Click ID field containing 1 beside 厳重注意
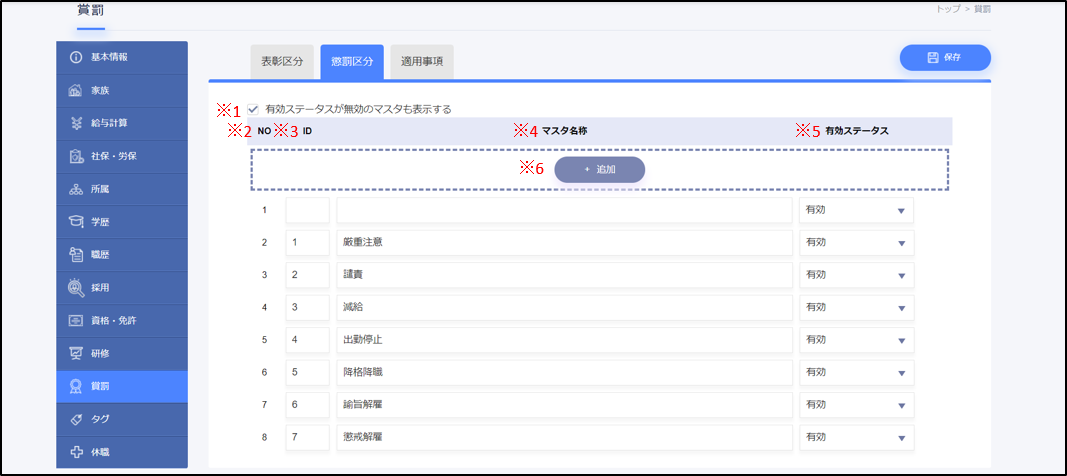 pyautogui.click(x=308, y=243)
